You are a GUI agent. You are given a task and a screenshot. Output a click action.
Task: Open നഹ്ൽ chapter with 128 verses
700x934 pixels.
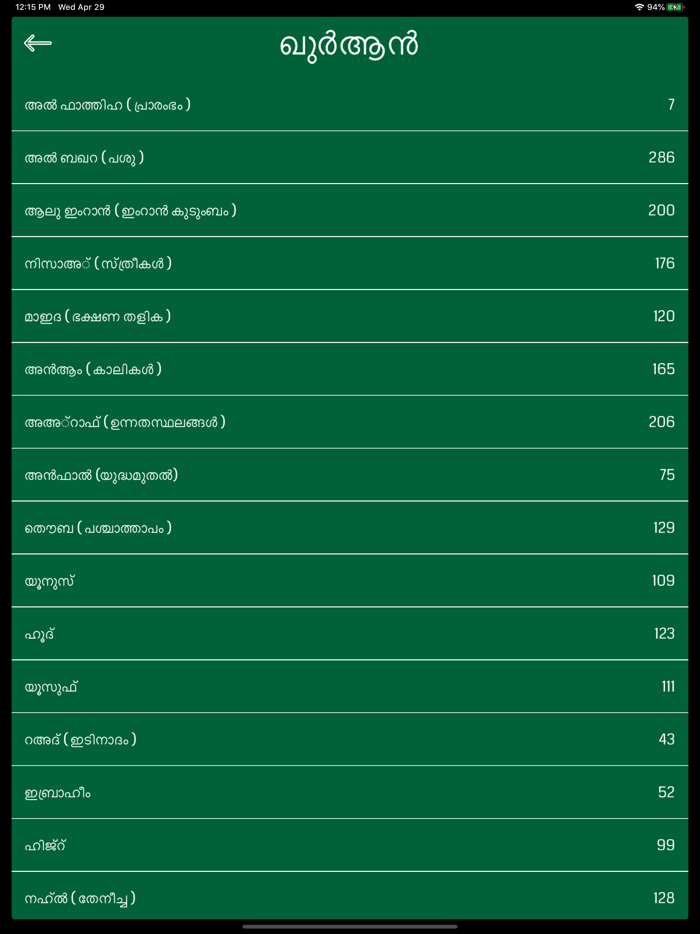[x=350, y=898]
